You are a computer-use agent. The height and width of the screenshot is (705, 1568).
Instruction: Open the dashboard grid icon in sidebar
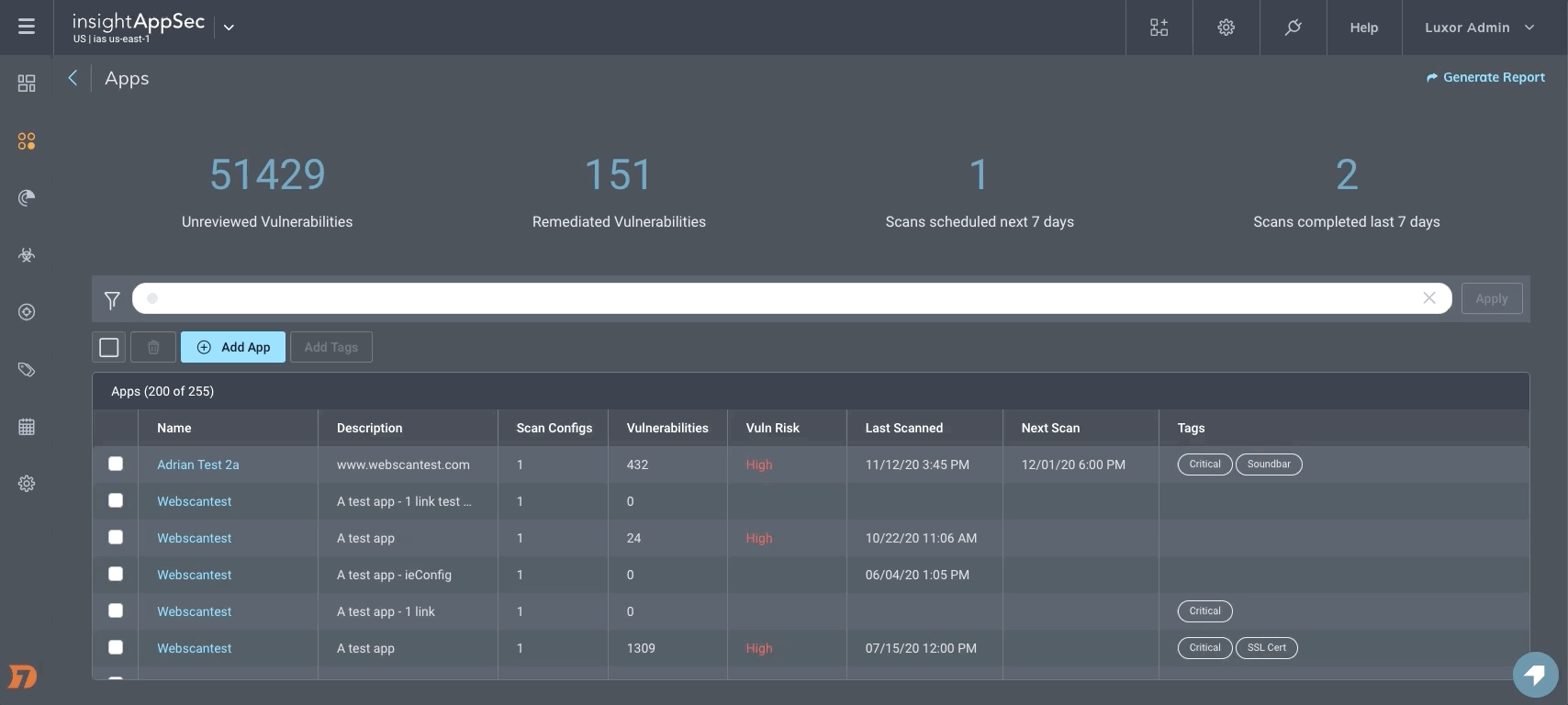27,84
